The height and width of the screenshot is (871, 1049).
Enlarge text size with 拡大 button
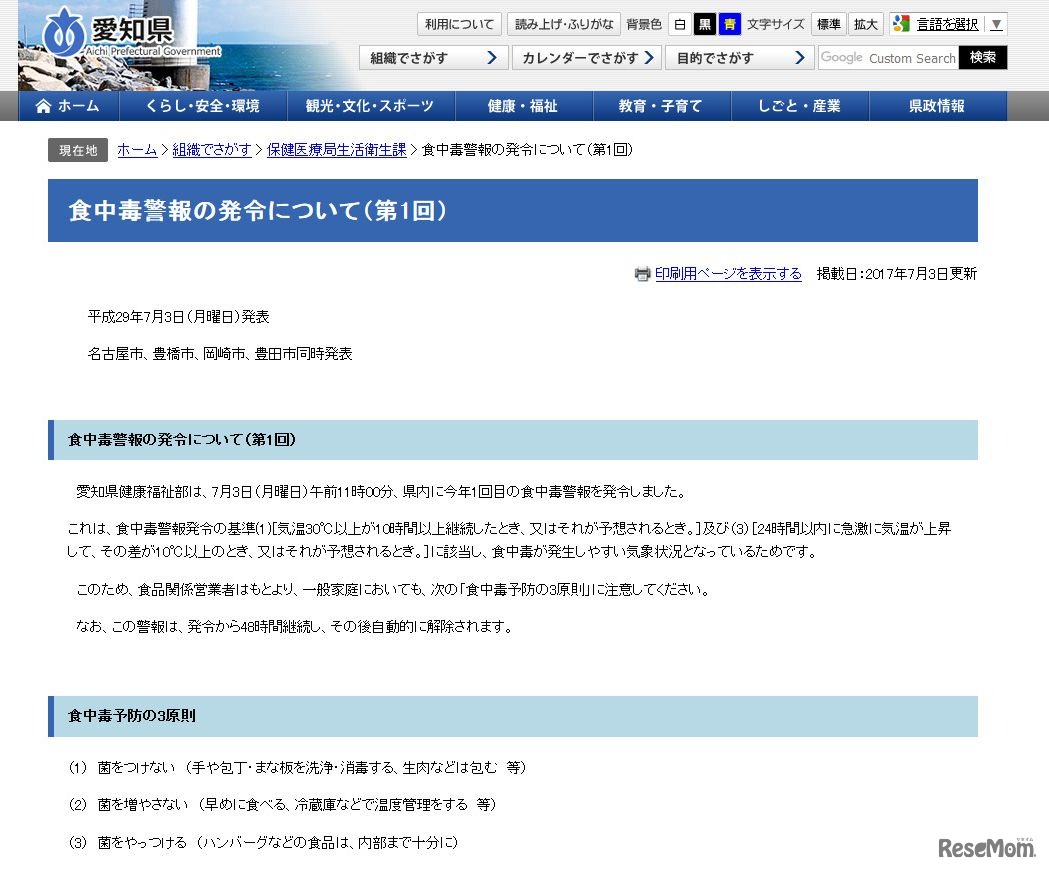point(865,25)
